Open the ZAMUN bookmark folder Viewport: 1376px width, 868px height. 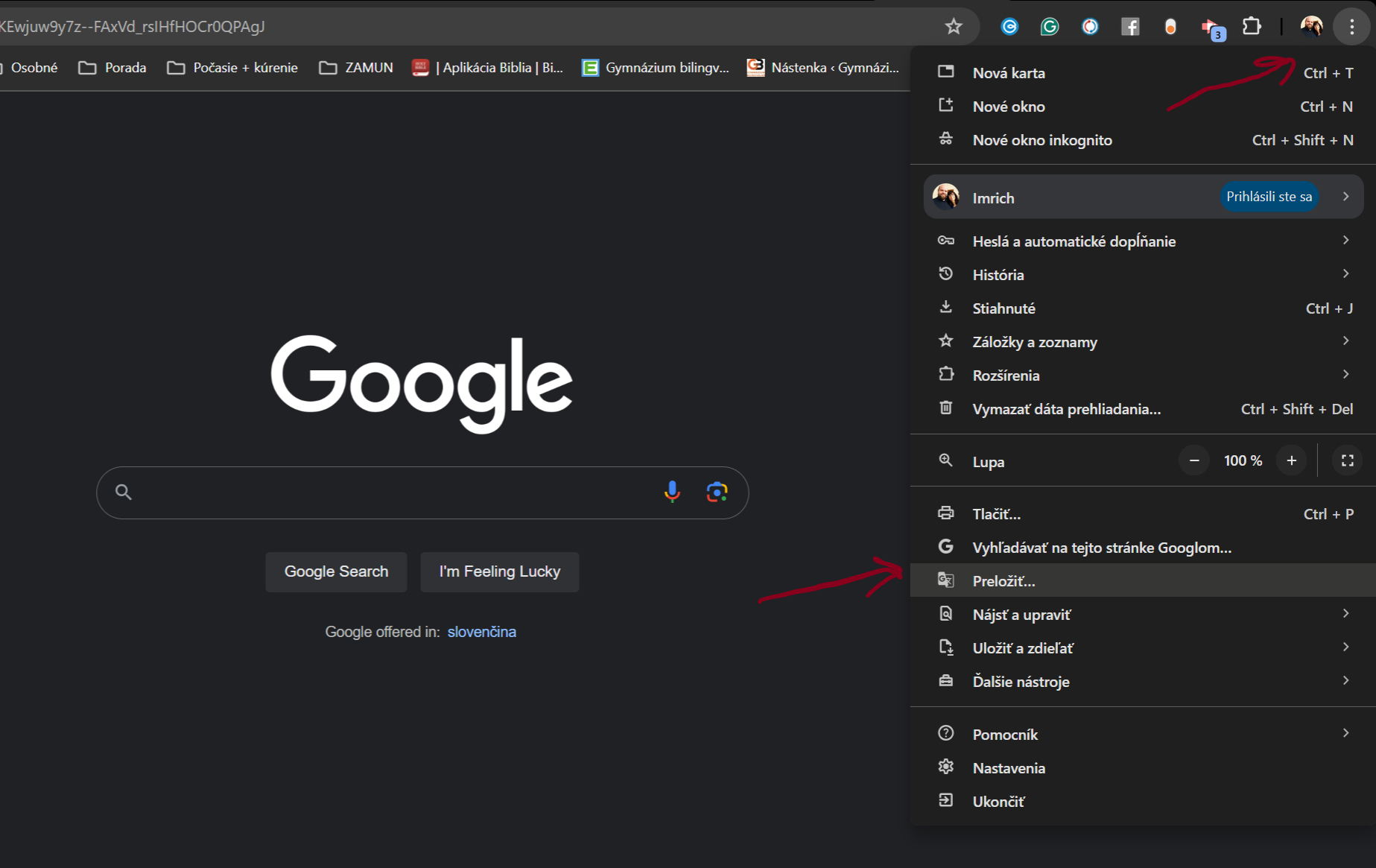[x=357, y=68]
